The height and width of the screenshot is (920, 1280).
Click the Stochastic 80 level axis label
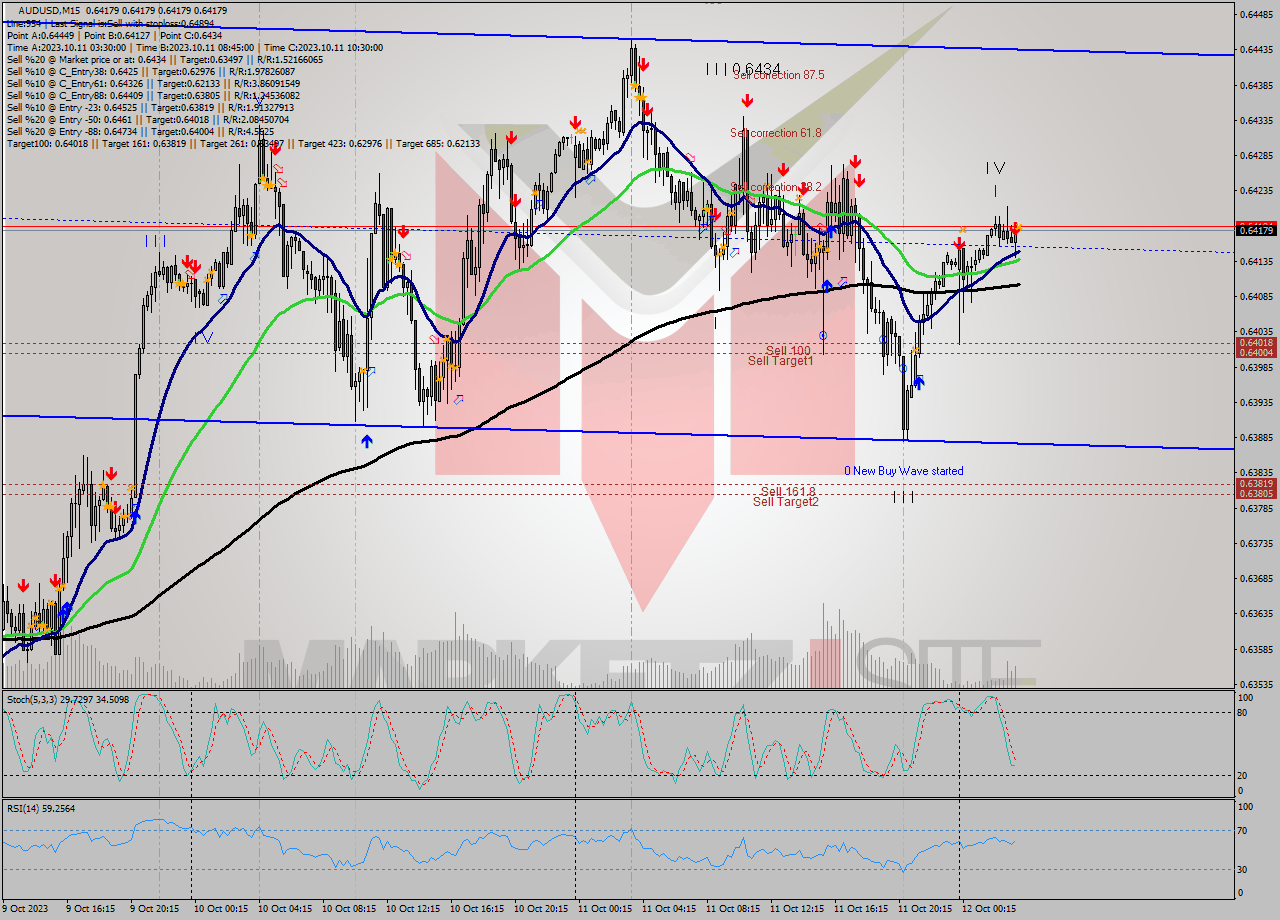tap(1244, 713)
